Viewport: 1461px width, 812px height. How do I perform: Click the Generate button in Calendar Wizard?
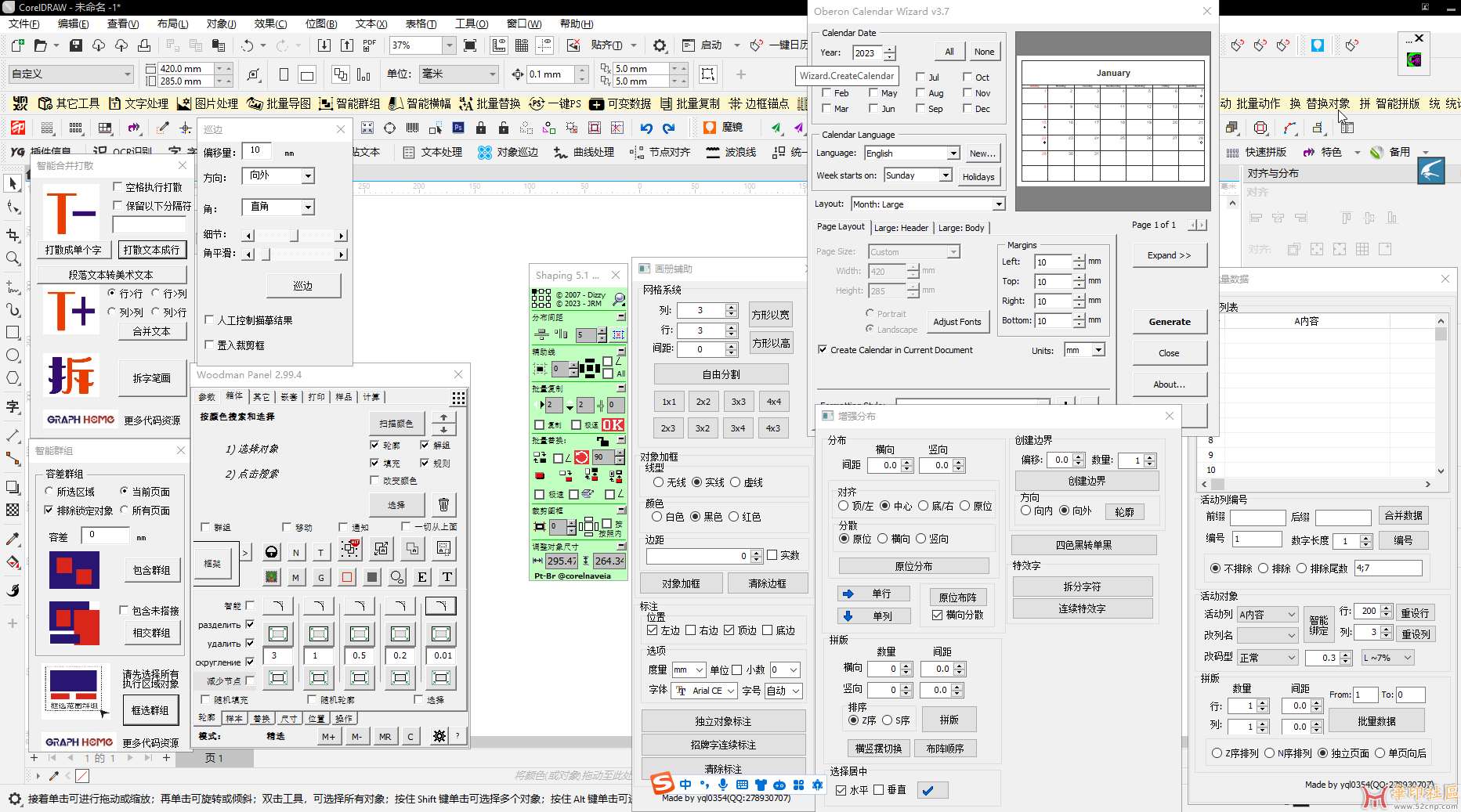point(1170,322)
